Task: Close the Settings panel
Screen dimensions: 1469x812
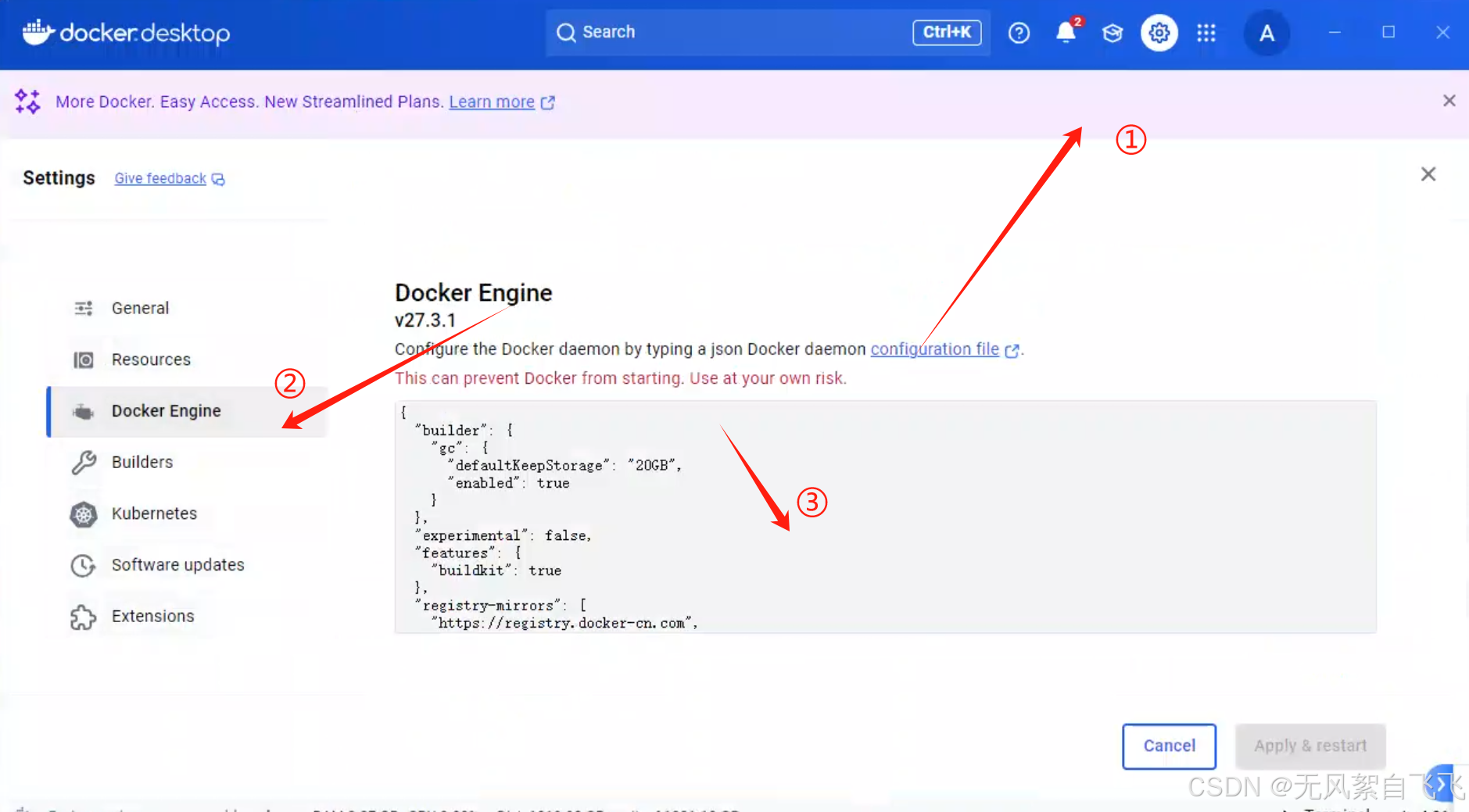Action: pos(1428,174)
